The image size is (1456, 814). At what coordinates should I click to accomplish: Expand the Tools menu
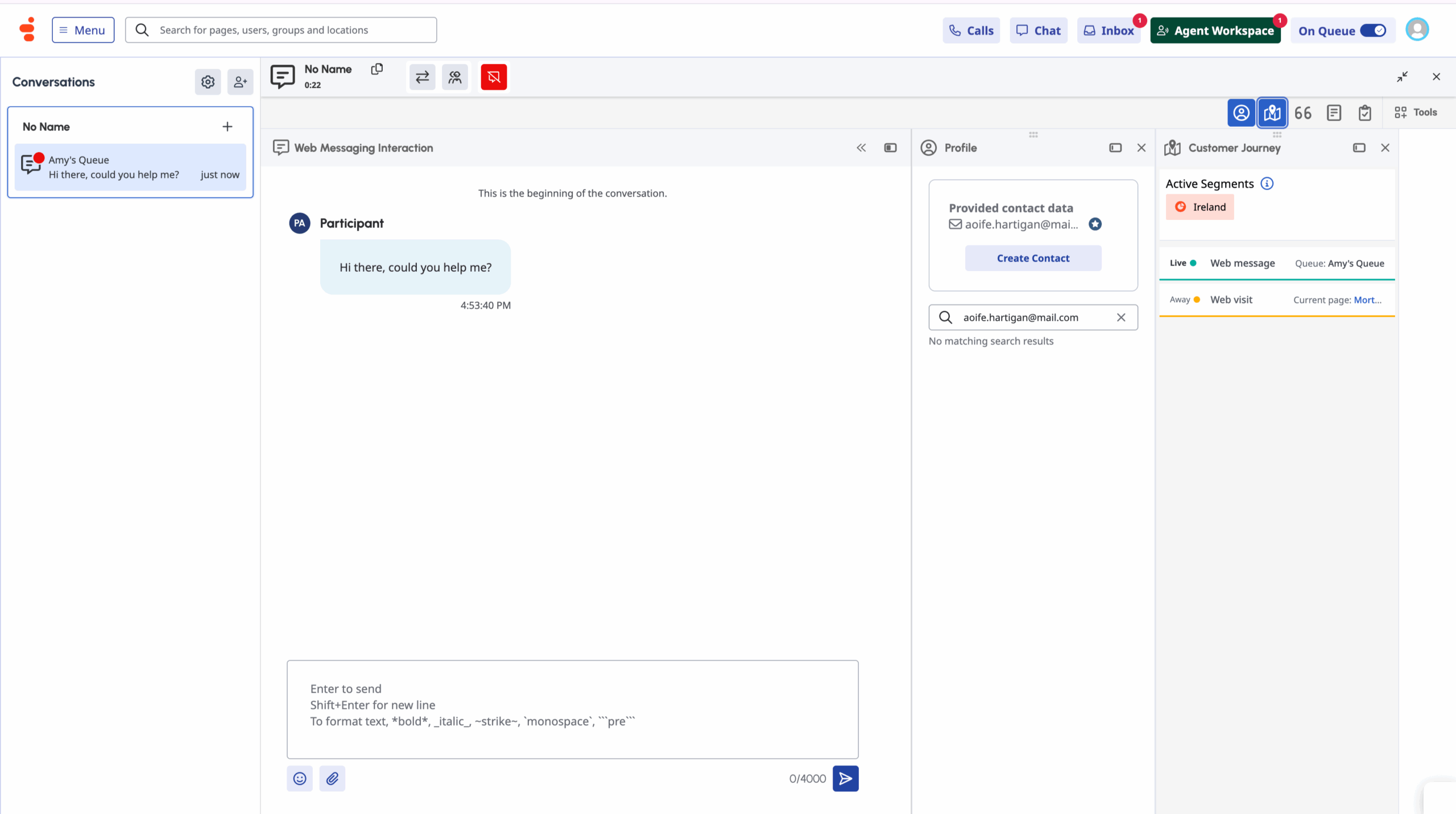tap(1416, 113)
